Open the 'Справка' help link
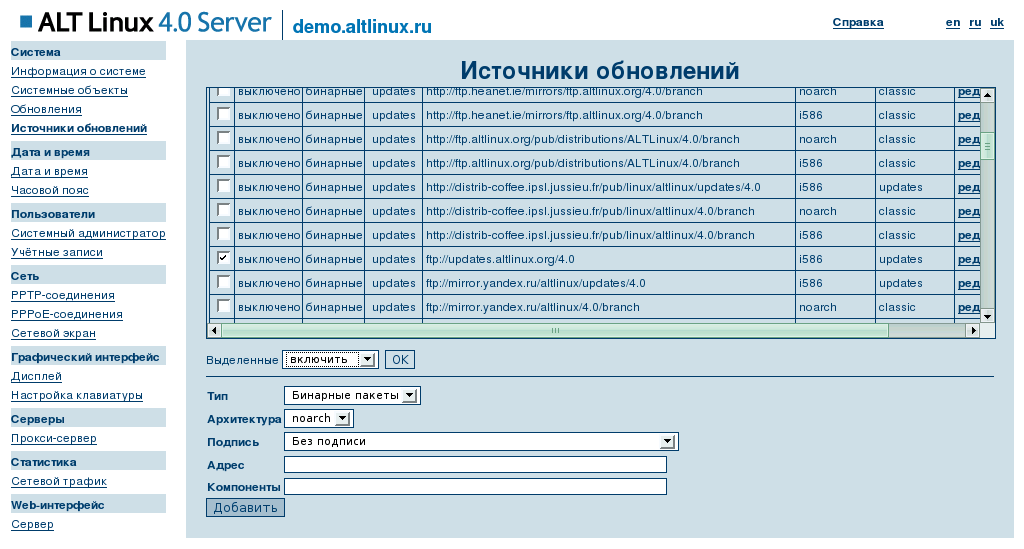The height and width of the screenshot is (549, 1024). click(x=857, y=22)
